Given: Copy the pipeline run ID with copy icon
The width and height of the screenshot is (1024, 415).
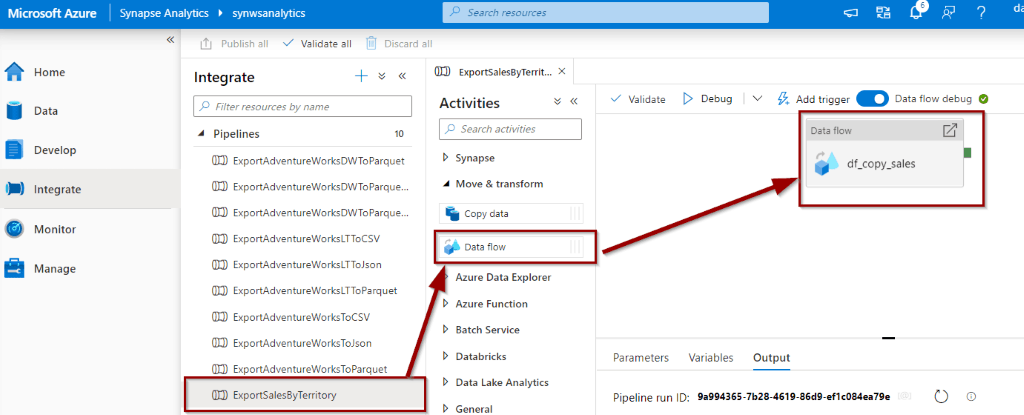Looking at the screenshot, I should click(x=904, y=396).
